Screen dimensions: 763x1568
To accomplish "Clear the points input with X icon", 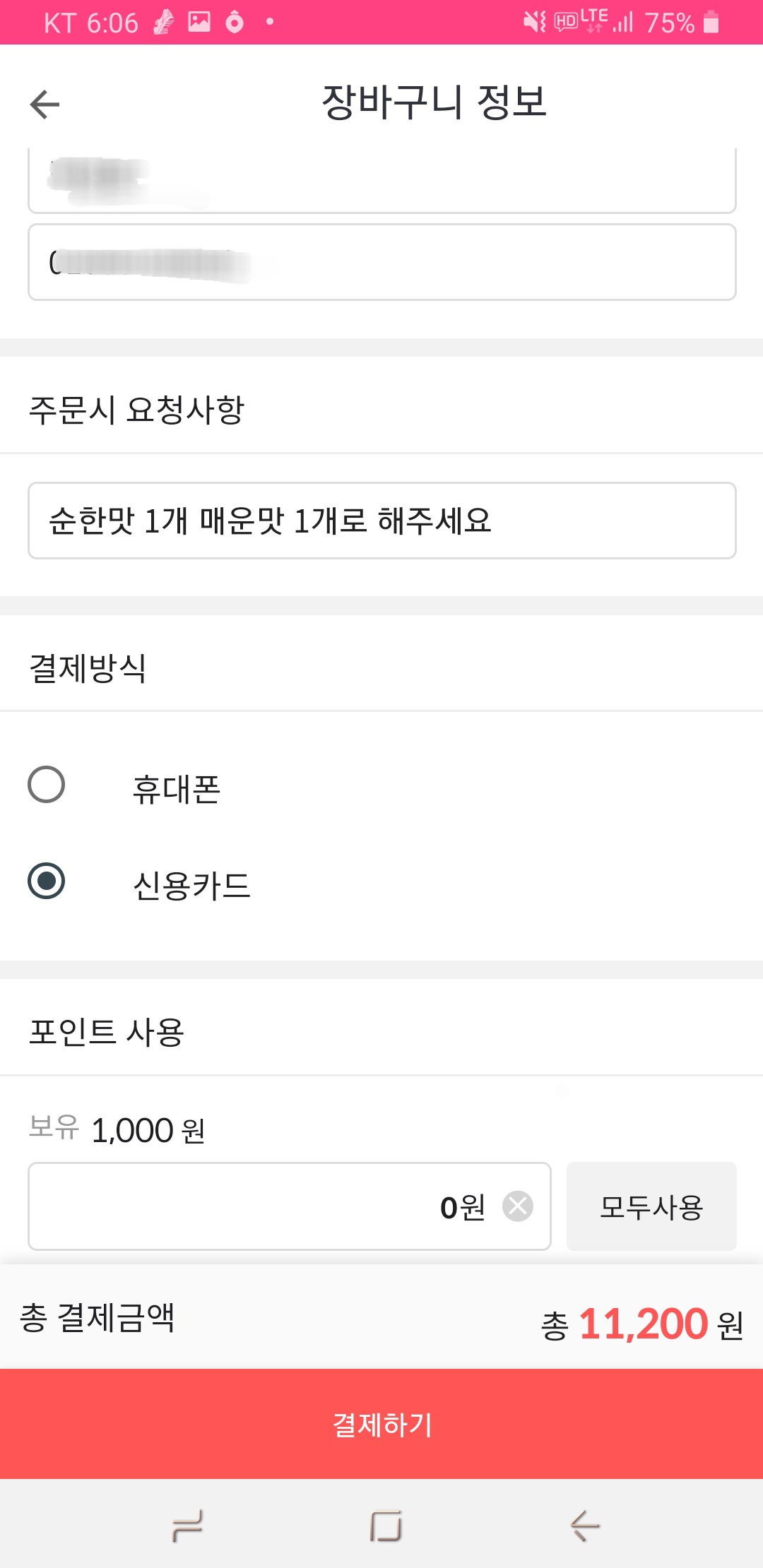I will tap(518, 1206).
